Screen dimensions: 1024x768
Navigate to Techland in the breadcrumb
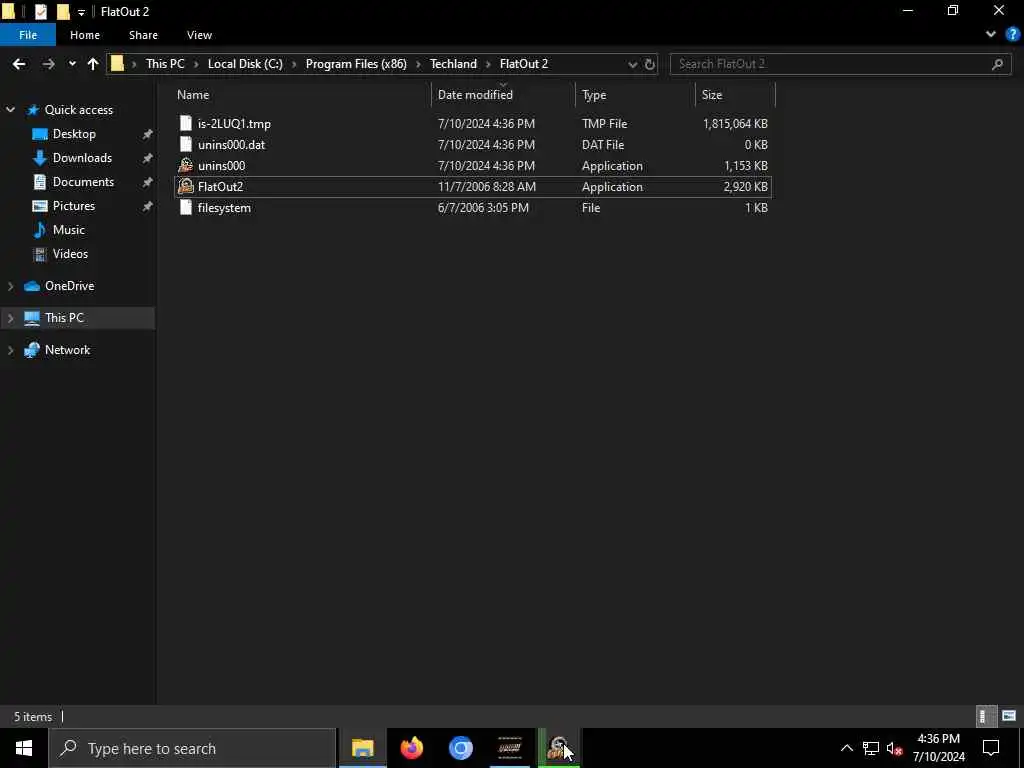453,64
